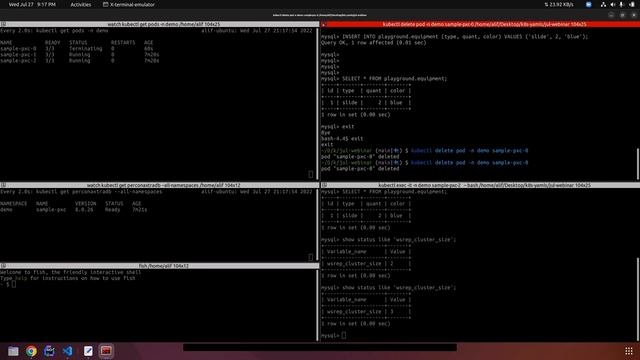Click the INSERT INTO playground.equipment line
This screenshot has height=360, width=640.
(x=454, y=37)
